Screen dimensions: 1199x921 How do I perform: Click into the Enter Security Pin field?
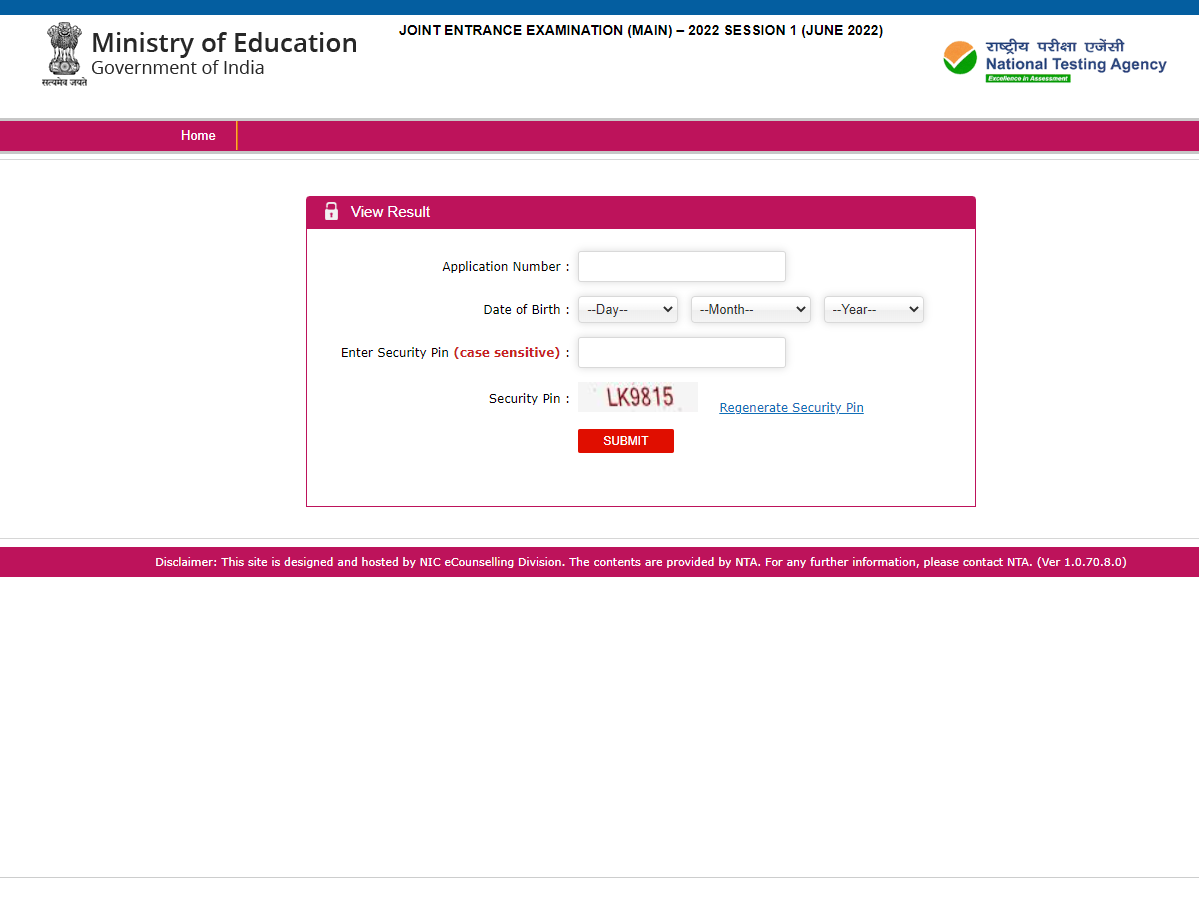coord(681,353)
